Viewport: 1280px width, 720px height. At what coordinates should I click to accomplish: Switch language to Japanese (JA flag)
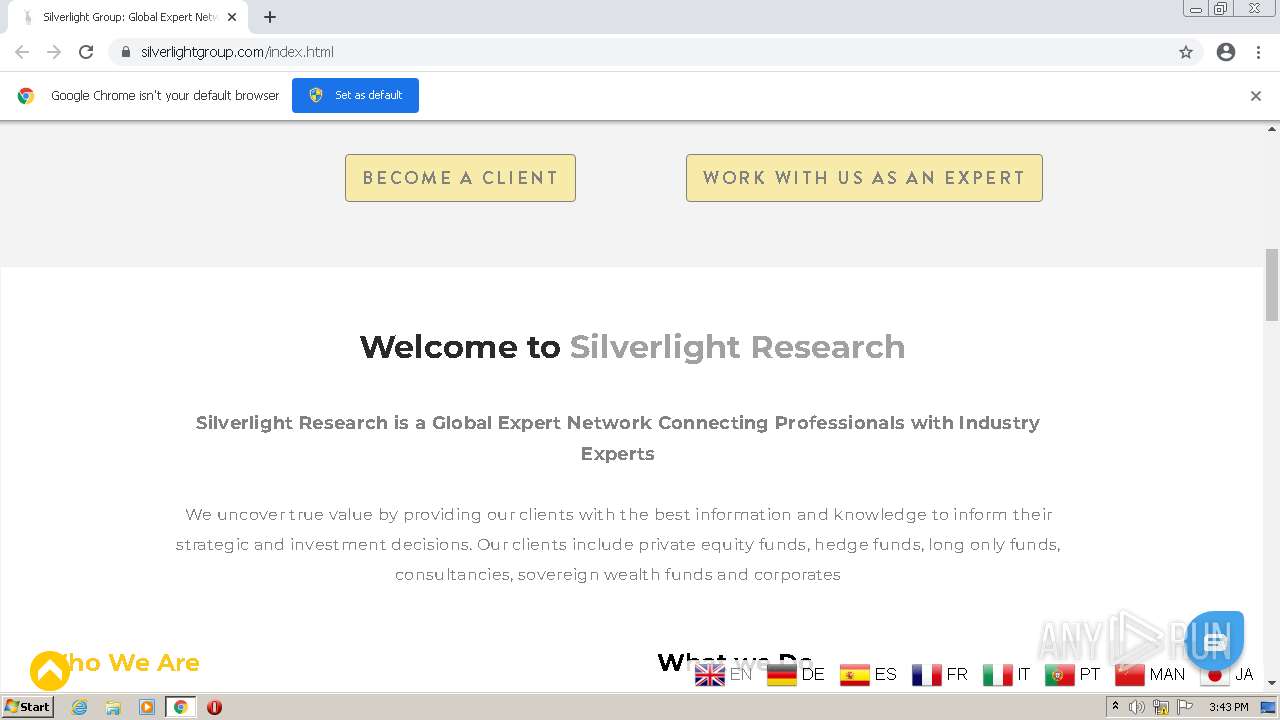click(1226, 675)
